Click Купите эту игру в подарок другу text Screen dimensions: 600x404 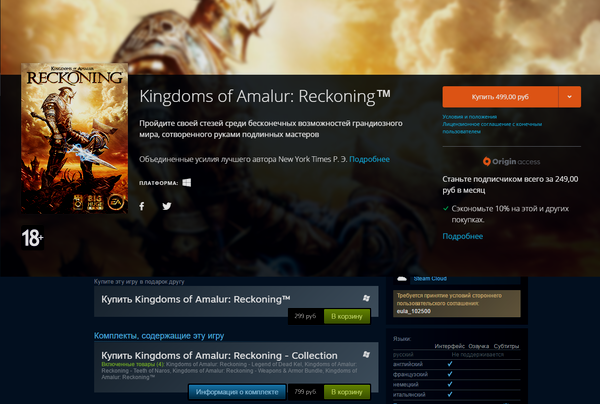[139, 282]
